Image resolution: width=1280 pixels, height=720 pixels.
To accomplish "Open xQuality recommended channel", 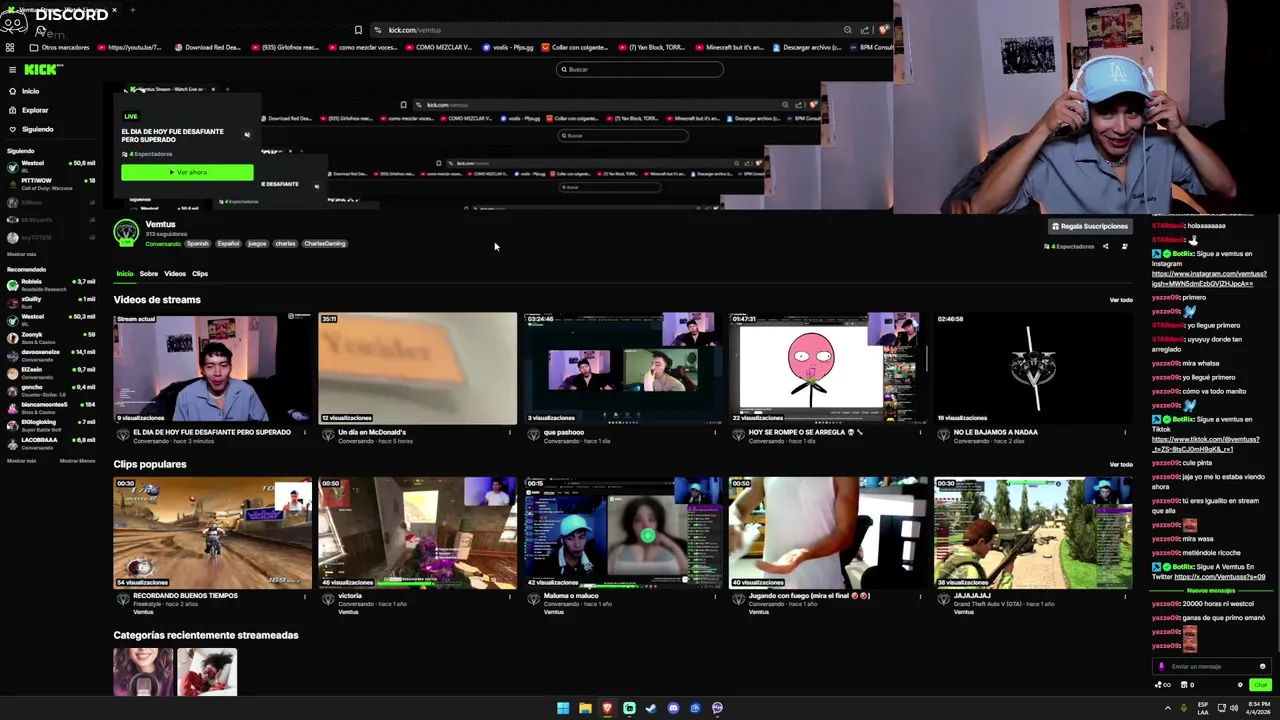I will click(50, 302).
